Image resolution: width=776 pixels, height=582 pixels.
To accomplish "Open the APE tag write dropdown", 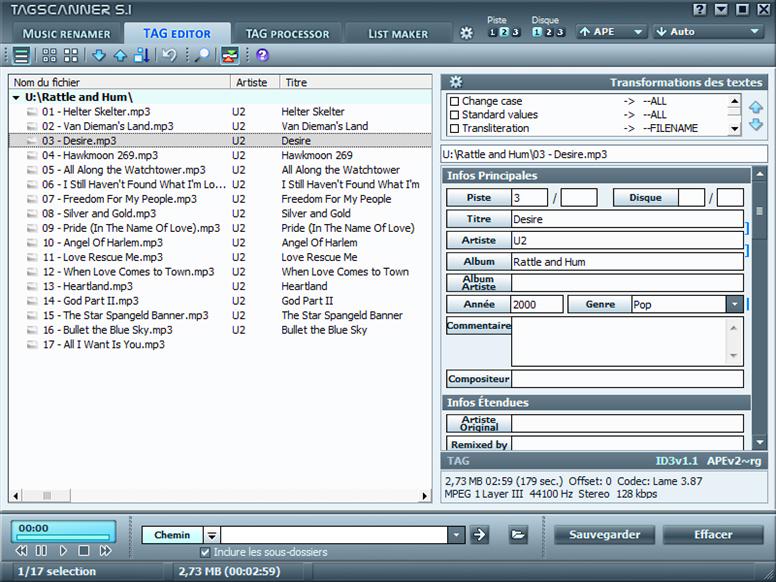I will (x=612, y=32).
